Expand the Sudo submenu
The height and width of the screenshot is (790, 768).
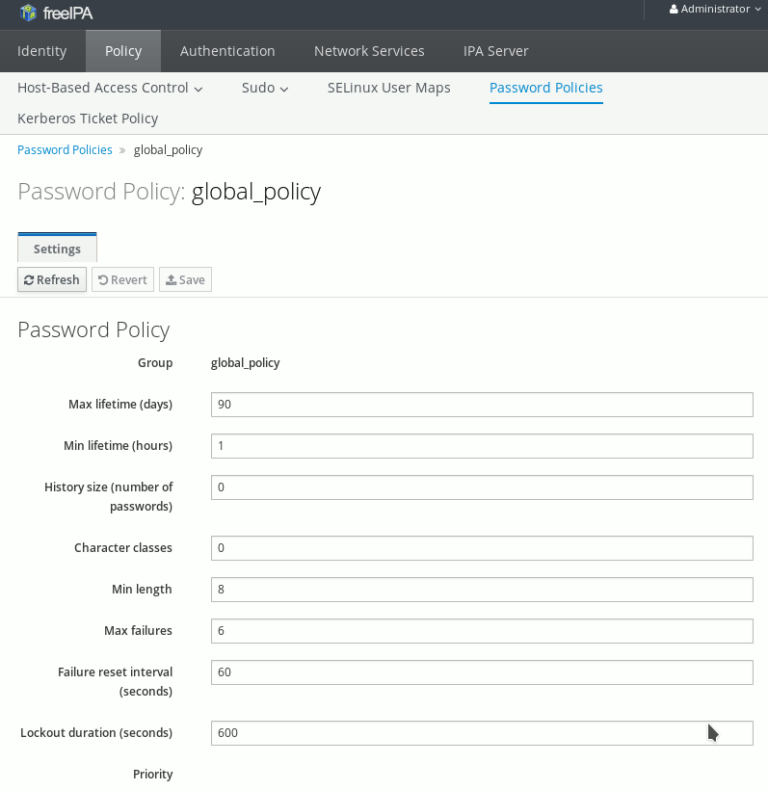pyautogui.click(x=265, y=88)
